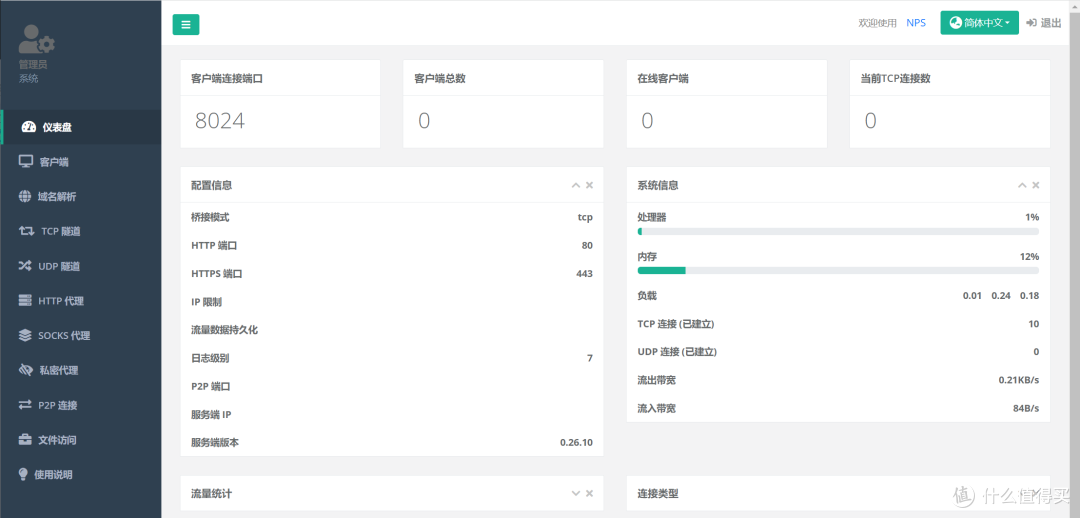The height and width of the screenshot is (518, 1080).
Task: Click the exchange arrows icon beside P2P 连接
Action: (25, 405)
